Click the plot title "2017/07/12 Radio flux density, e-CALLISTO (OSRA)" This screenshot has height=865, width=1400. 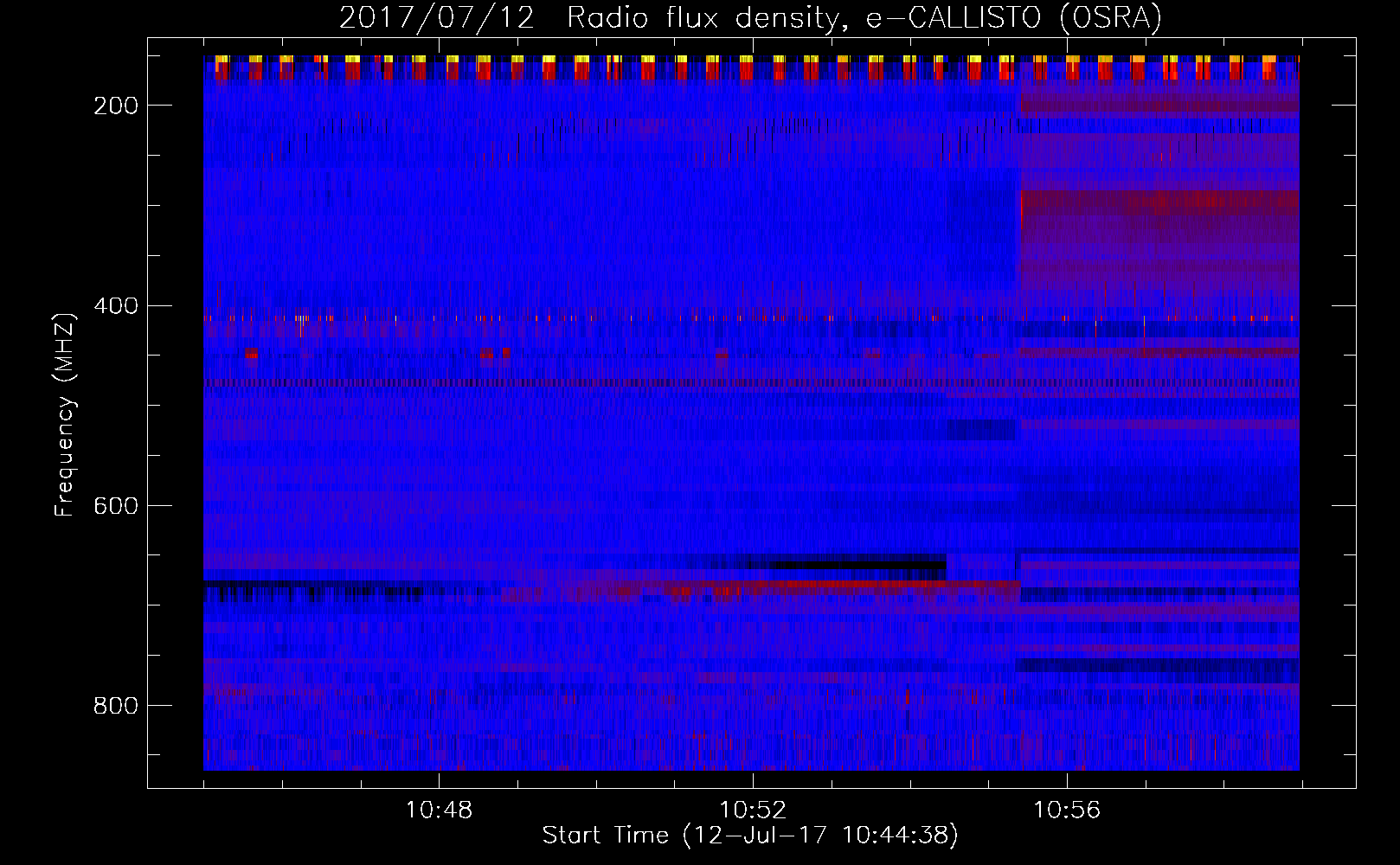click(750, 17)
